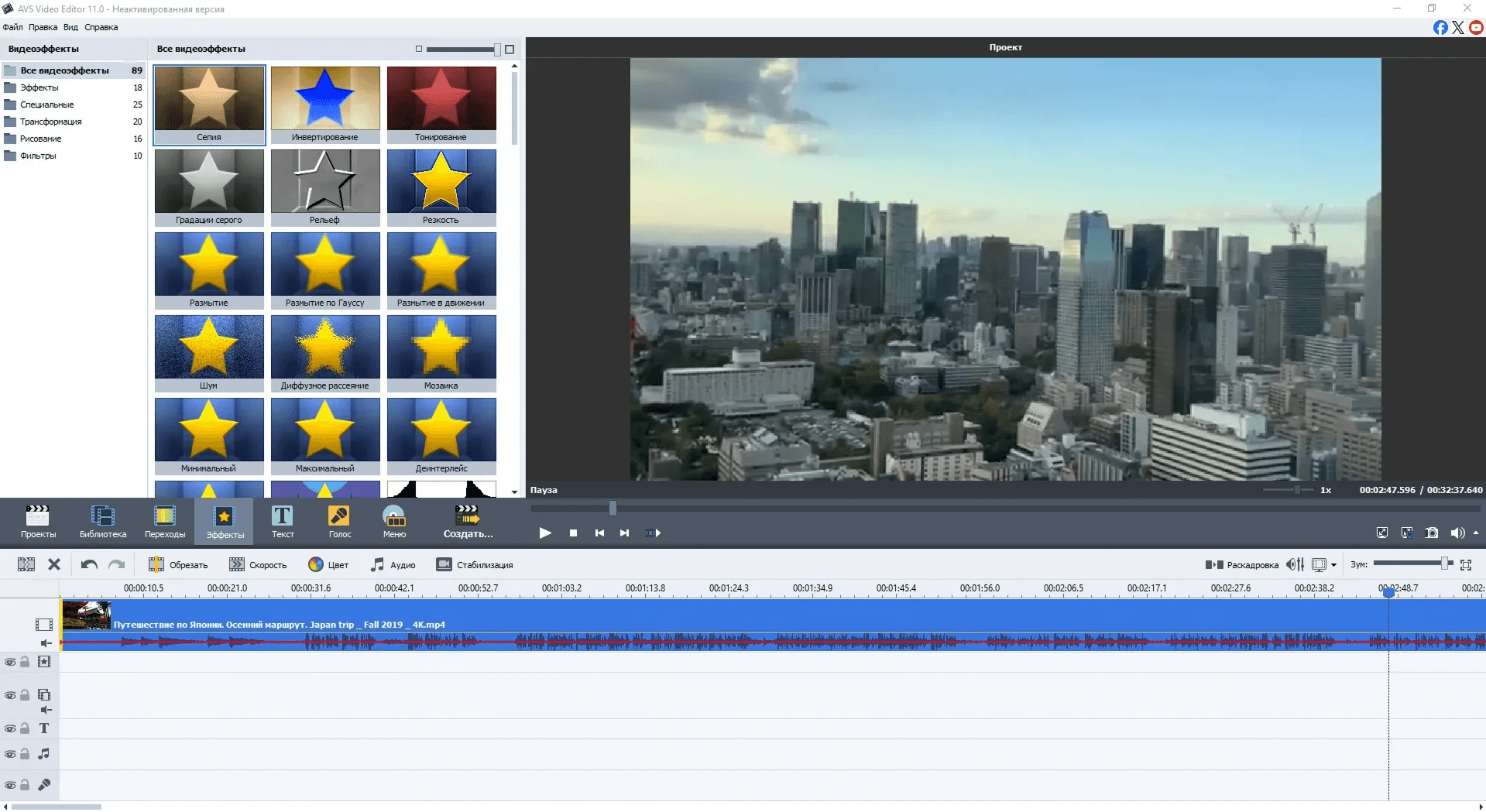Click the Undo arrow in timeline toolbar
The image size is (1486, 812).
coord(89,564)
